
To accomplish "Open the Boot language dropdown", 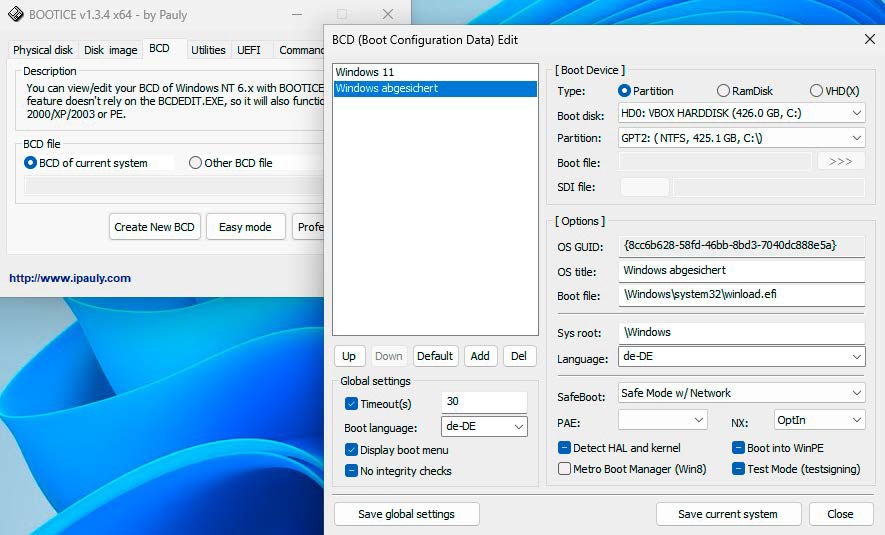I will coord(484,427).
